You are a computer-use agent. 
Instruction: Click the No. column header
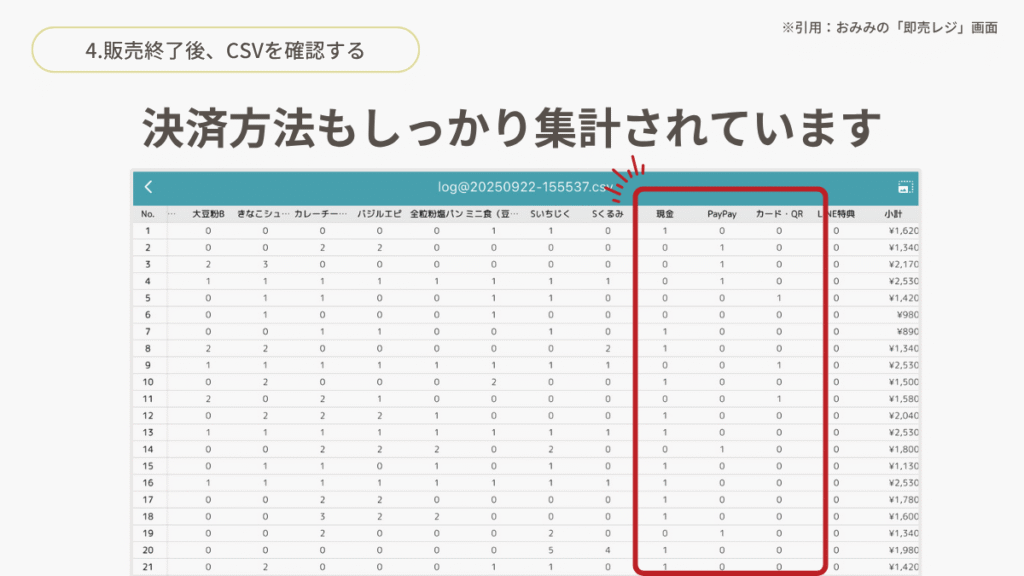(148, 214)
